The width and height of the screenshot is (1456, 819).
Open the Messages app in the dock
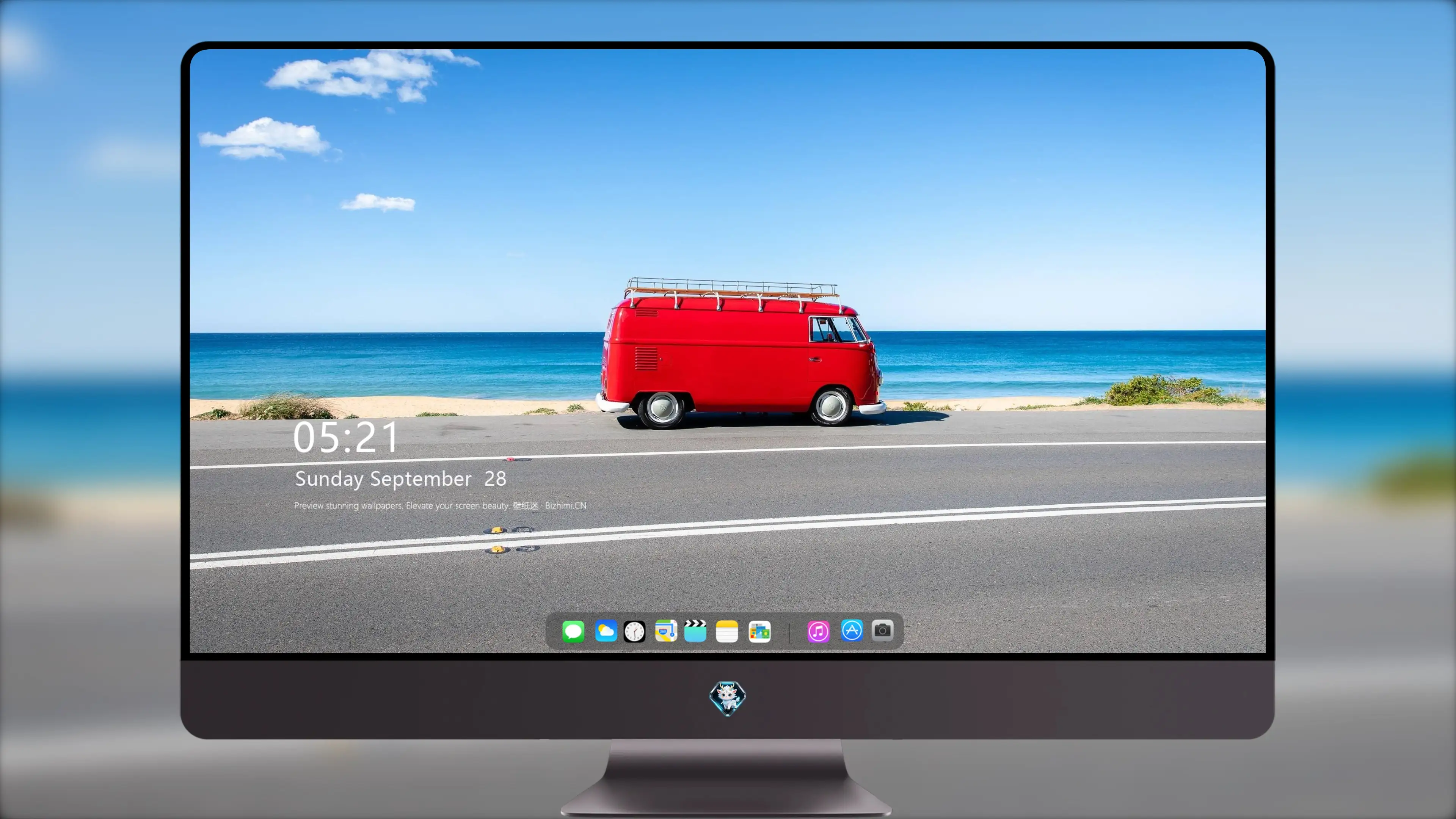573,631
